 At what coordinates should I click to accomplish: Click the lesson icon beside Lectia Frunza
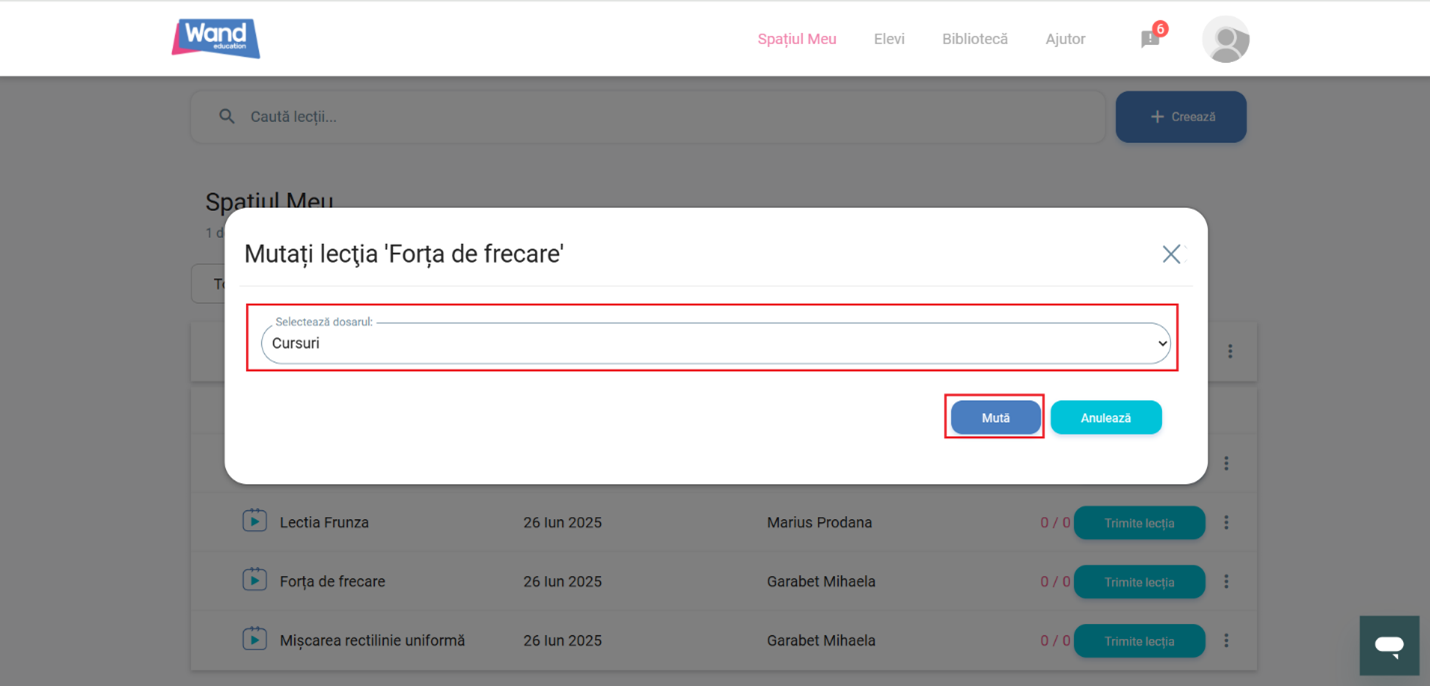(x=254, y=521)
